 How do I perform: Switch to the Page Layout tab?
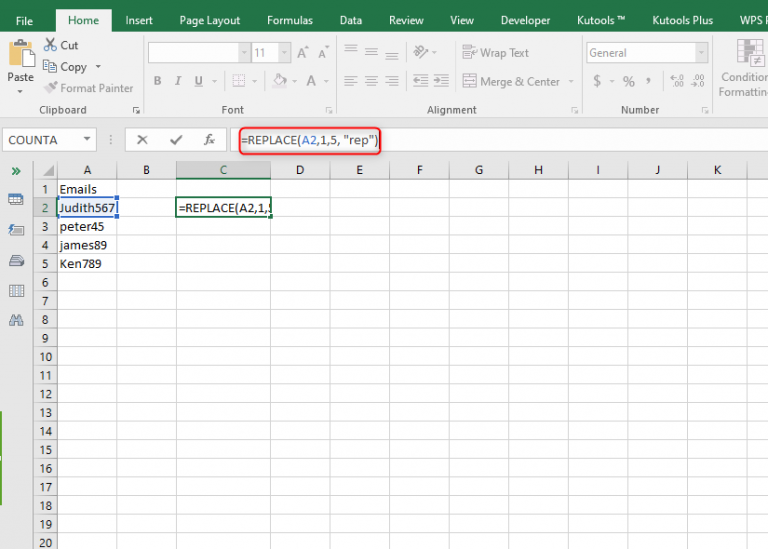click(x=210, y=21)
